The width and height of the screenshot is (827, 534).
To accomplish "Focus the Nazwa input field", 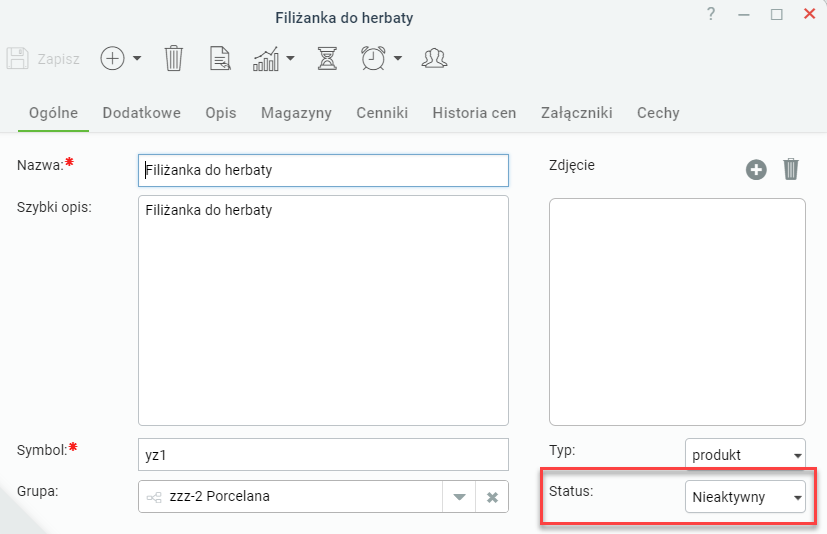I will (x=323, y=170).
